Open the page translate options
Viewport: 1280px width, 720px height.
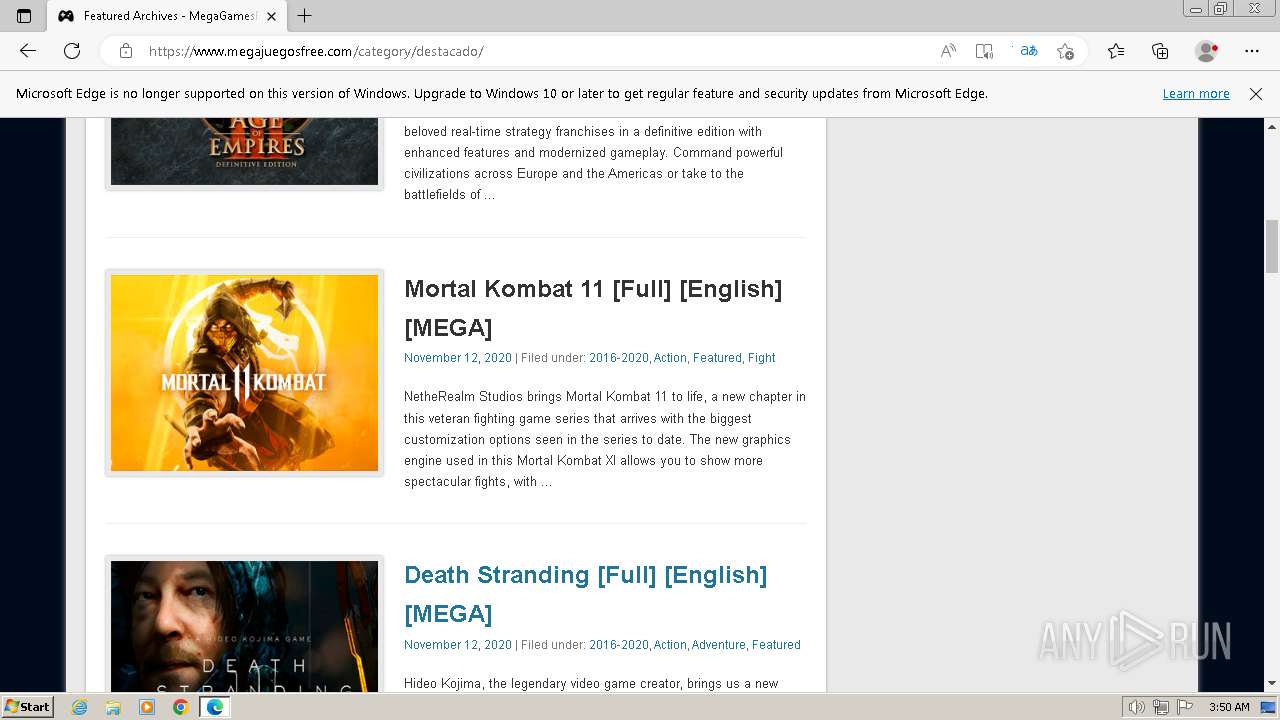1028,51
